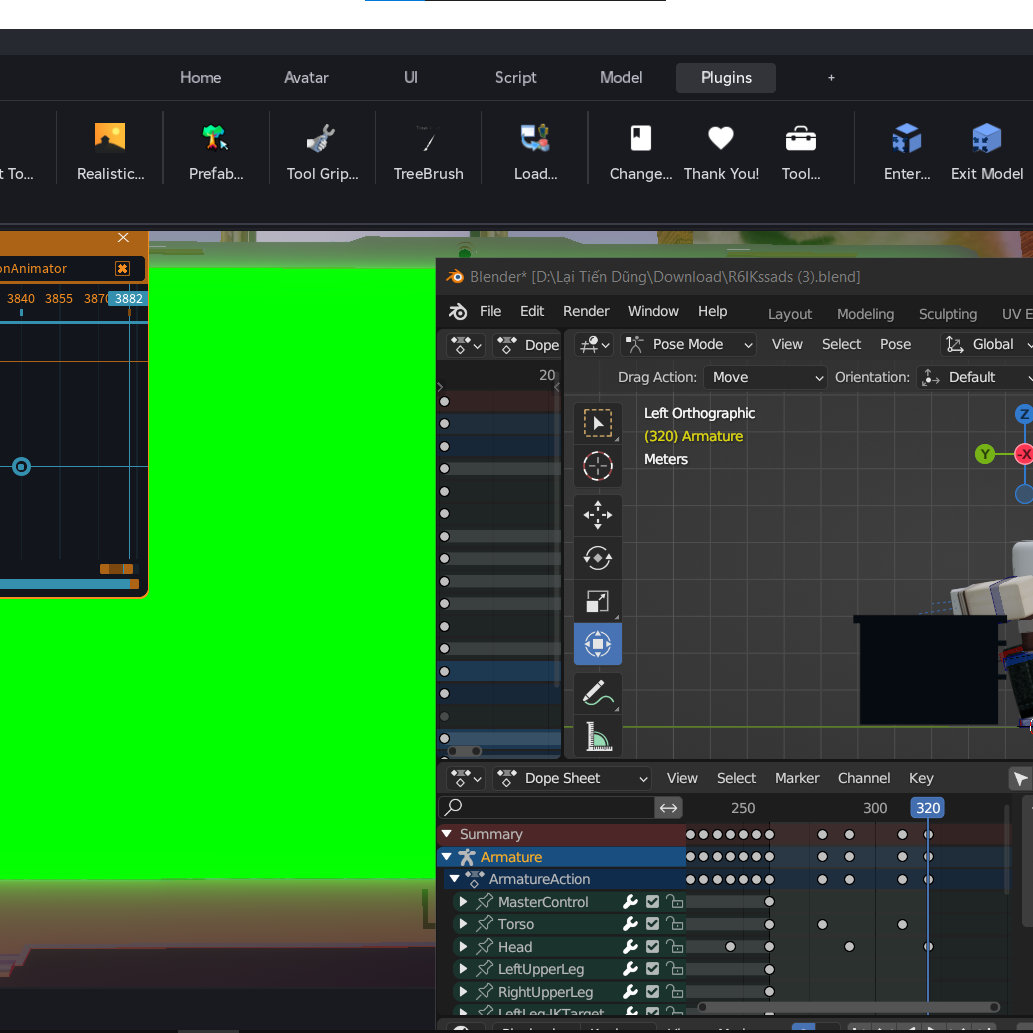Open the Marker menu in Dope Sheet
This screenshot has width=1033, height=1033.
pyautogui.click(x=796, y=778)
